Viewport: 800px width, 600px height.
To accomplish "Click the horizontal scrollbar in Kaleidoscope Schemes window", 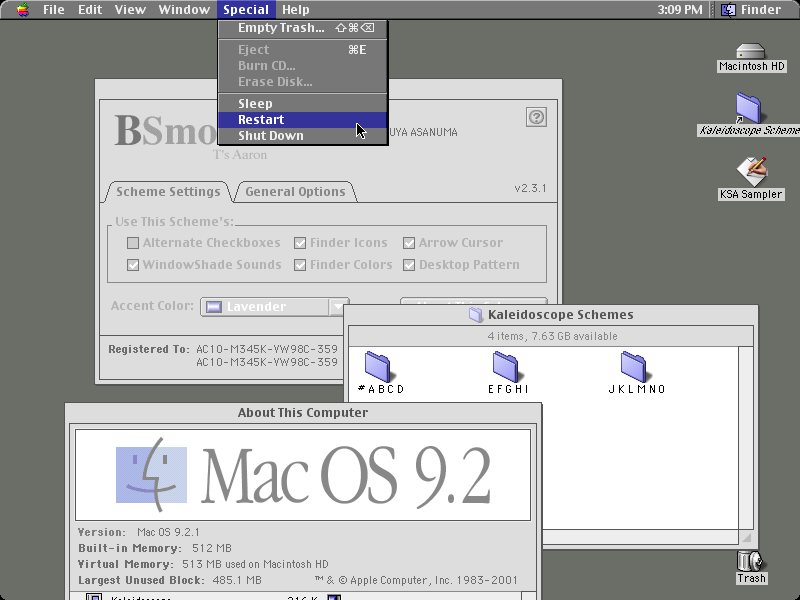I will pyautogui.click(x=640, y=537).
